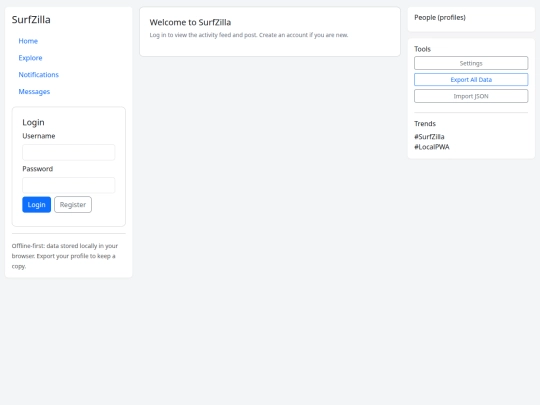The width and height of the screenshot is (540, 405).
Task: Open Settings from the Tools panel
Action: click(471, 63)
